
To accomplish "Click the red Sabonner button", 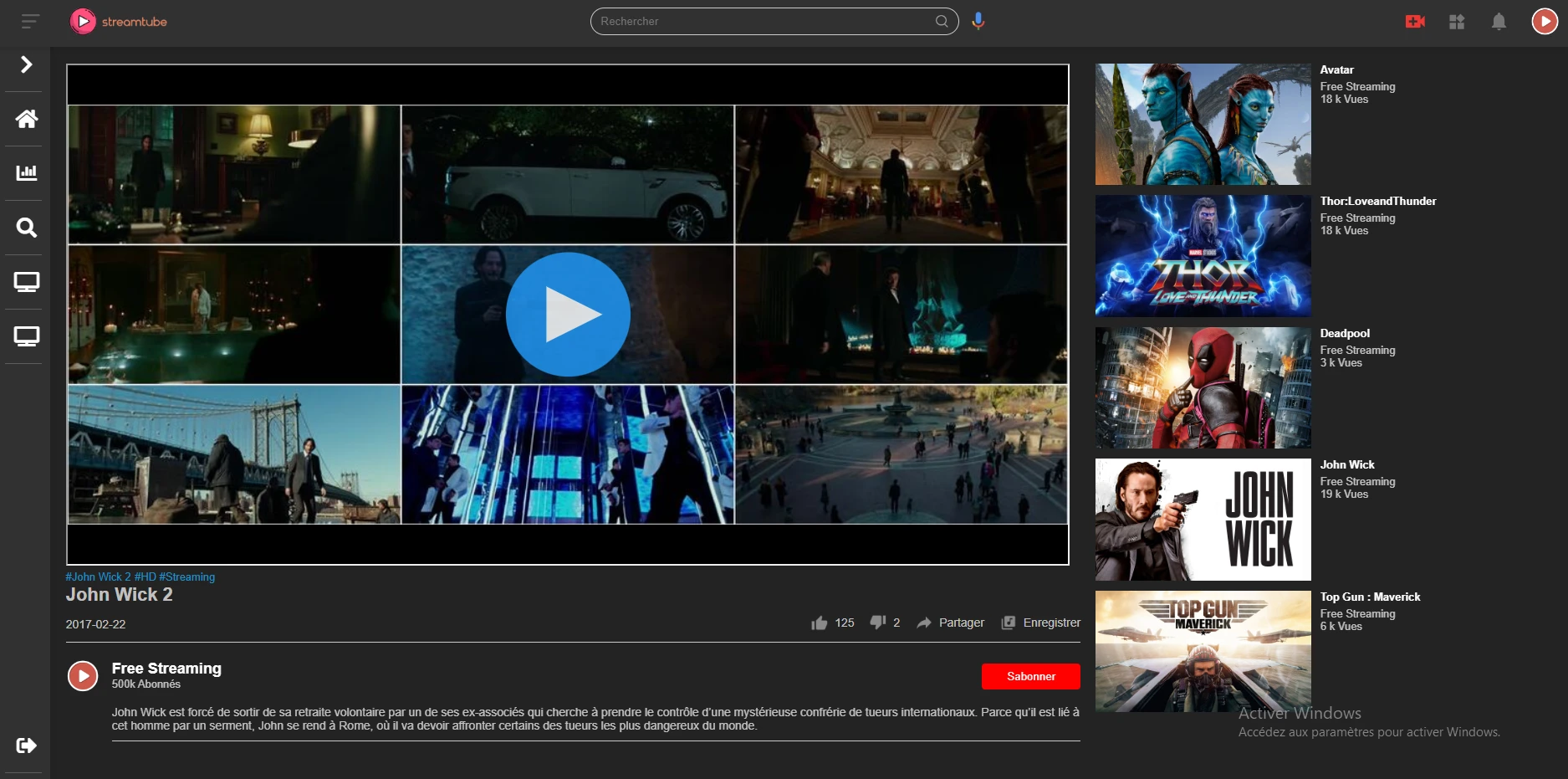I will (1030, 676).
